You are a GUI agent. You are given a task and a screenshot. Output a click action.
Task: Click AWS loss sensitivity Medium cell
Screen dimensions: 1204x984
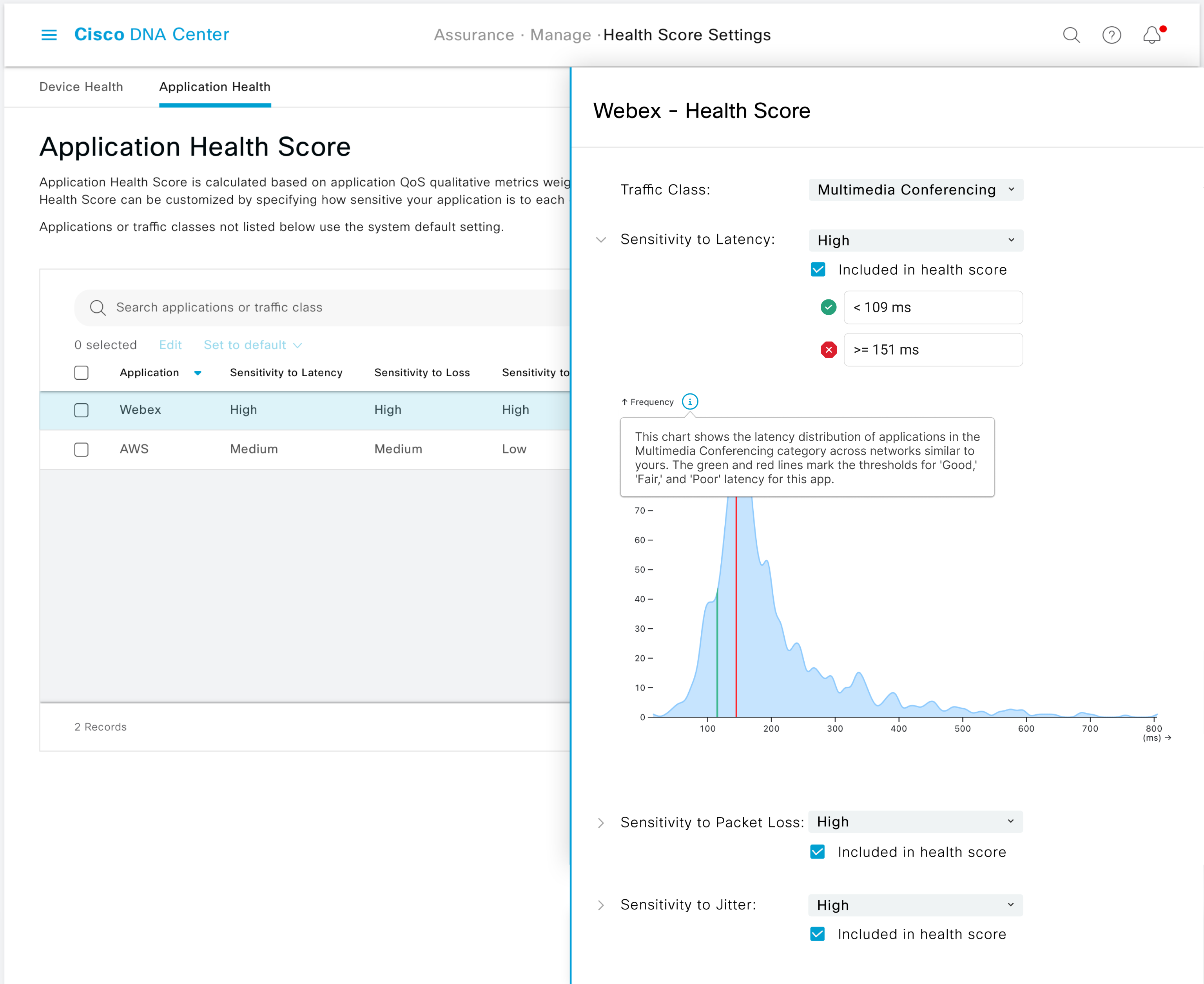[398, 449]
